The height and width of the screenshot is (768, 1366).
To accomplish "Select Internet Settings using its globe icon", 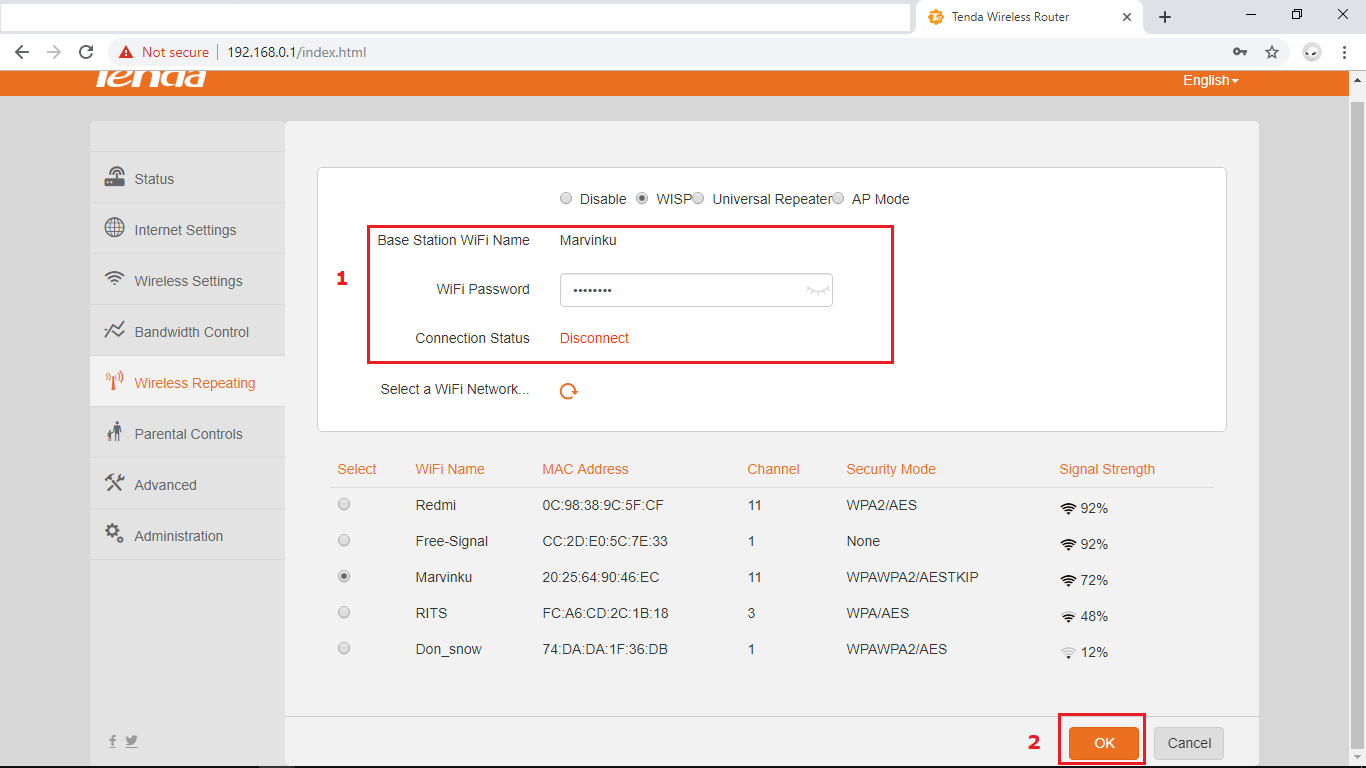I will 113,228.
